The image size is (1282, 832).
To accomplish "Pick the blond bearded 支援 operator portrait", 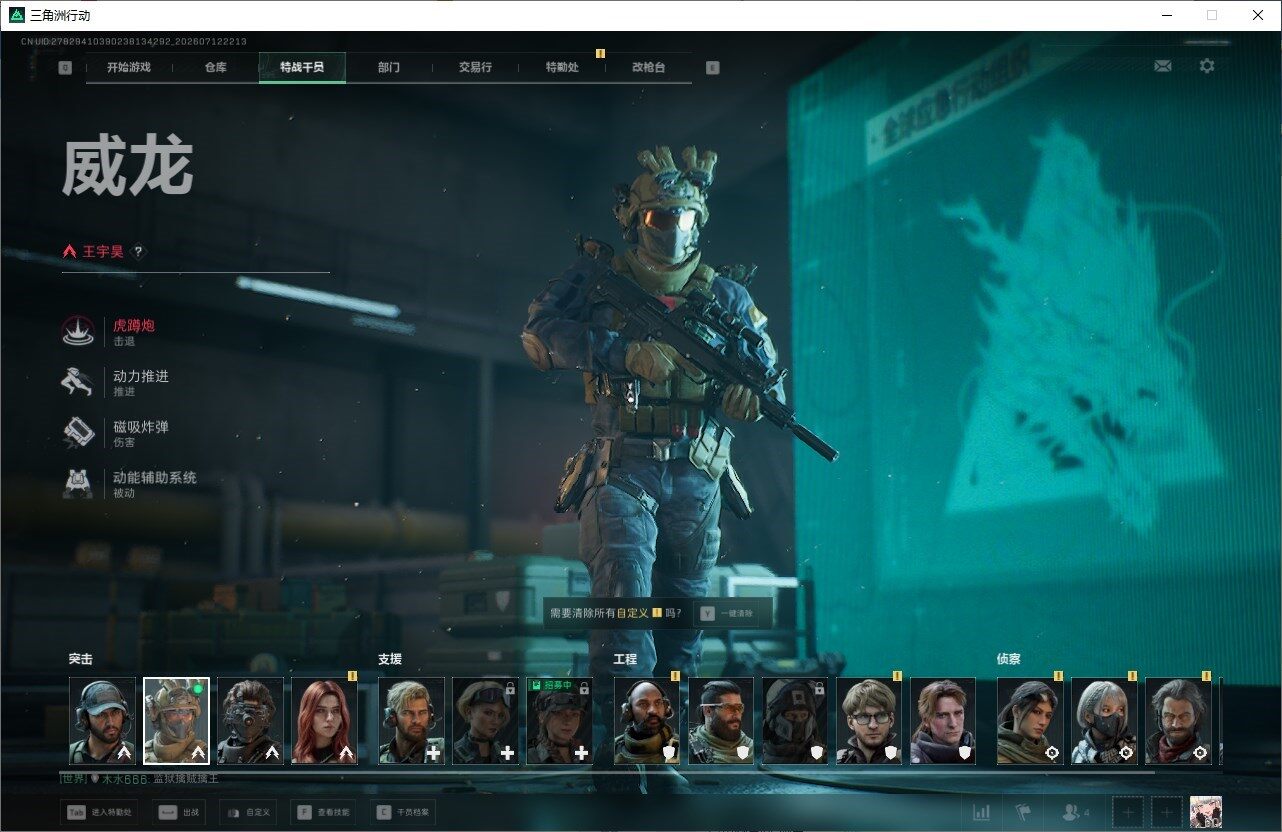I will tap(411, 721).
